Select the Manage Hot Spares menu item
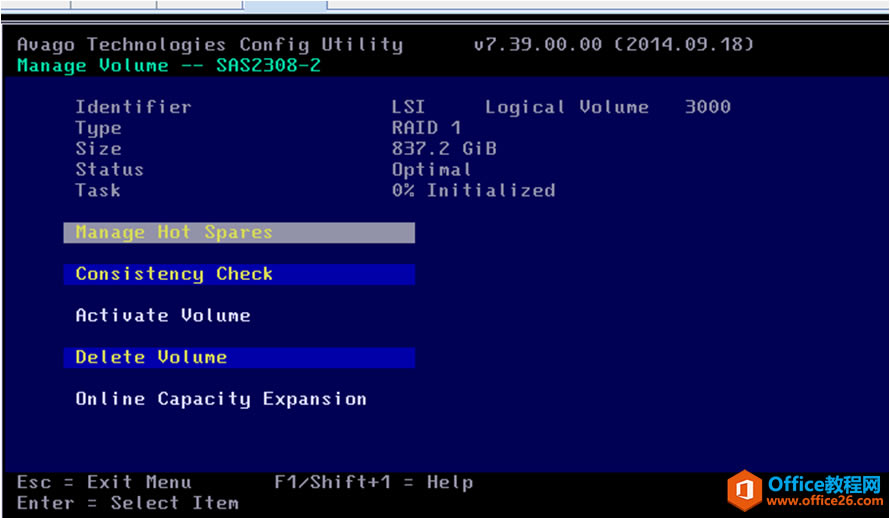Viewport: 890px width, 518px height. [x=239, y=233]
